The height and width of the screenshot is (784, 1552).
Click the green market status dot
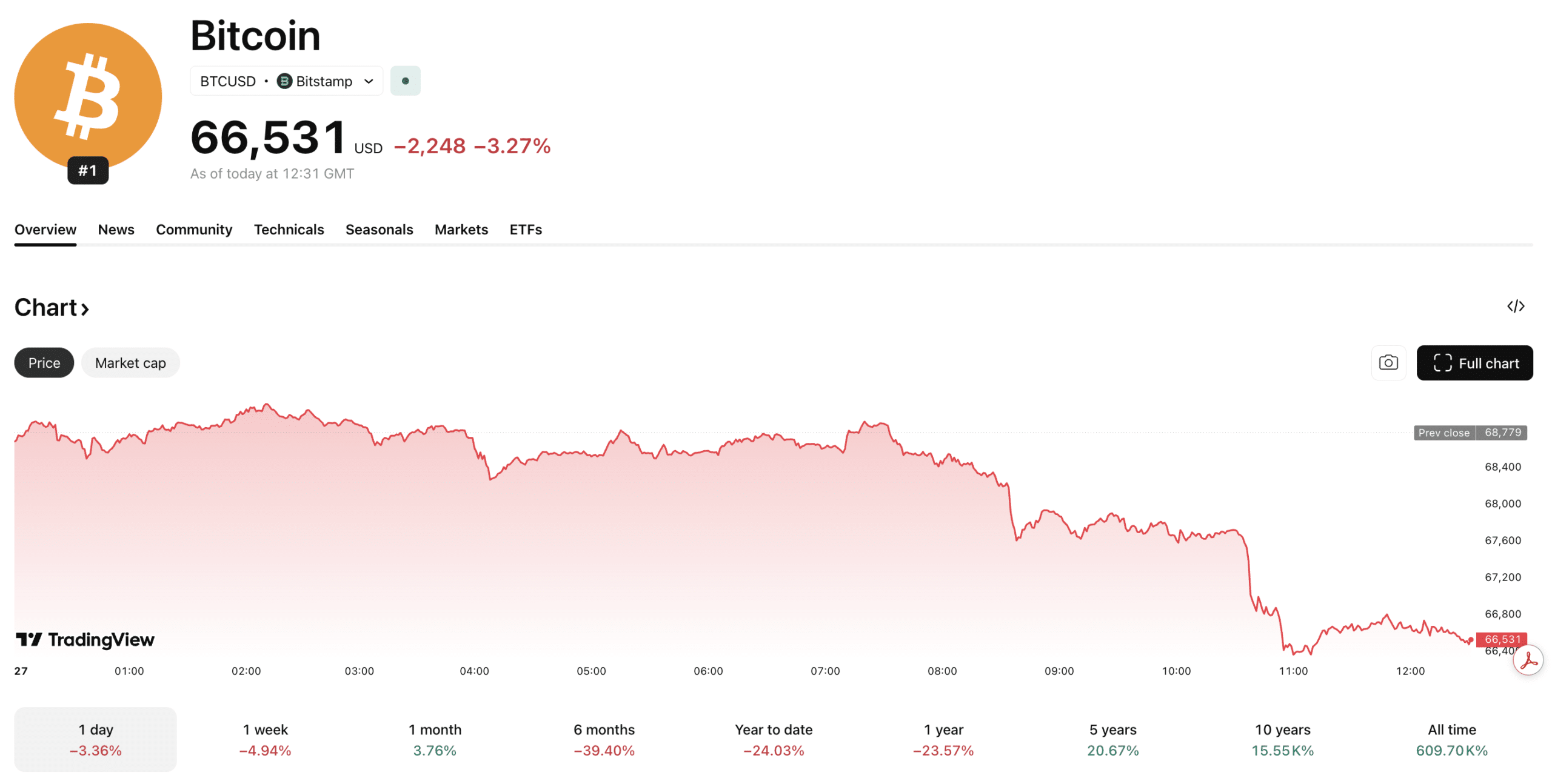pyautogui.click(x=405, y=81)
